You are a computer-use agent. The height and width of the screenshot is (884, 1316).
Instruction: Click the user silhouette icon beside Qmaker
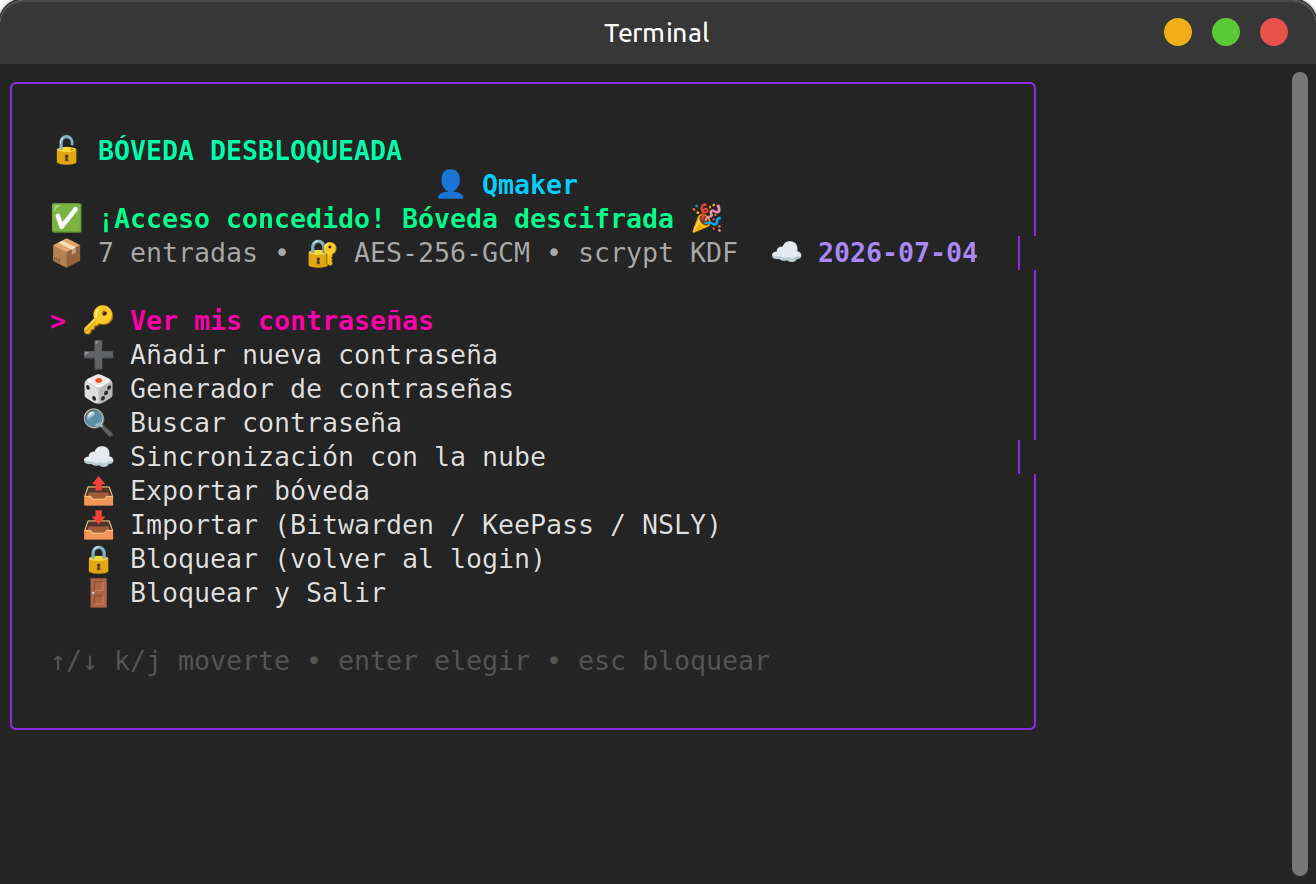(x=451, y=185)
